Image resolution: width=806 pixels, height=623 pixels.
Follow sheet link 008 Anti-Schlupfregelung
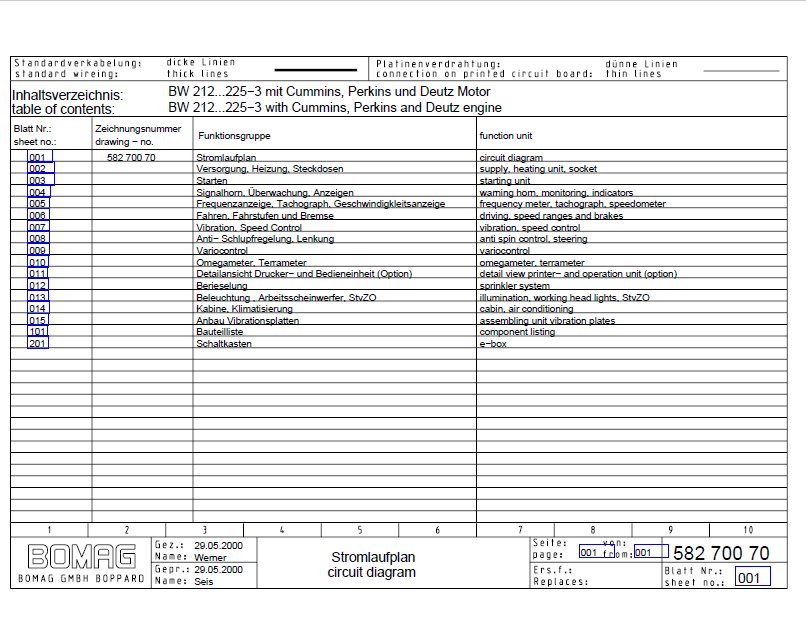(x=38, y=238)
